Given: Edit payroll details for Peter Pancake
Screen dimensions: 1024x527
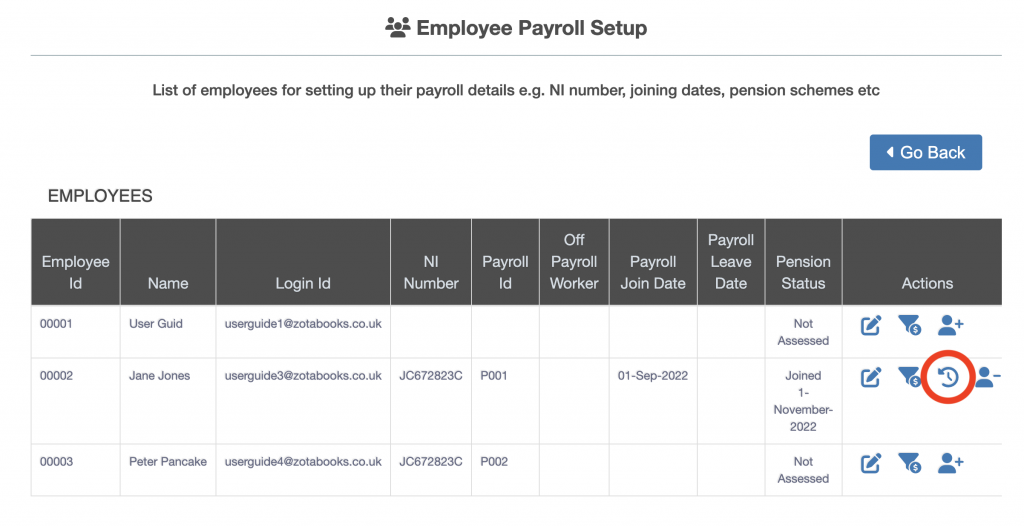Looking at the screenshot, I should [871, 463].
